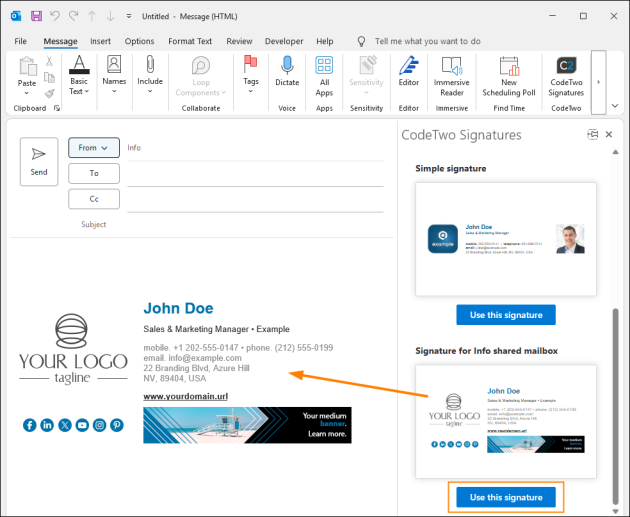Open the Include attachment dropdown
This screenshot has height=517, width=630.
[150, 75]
